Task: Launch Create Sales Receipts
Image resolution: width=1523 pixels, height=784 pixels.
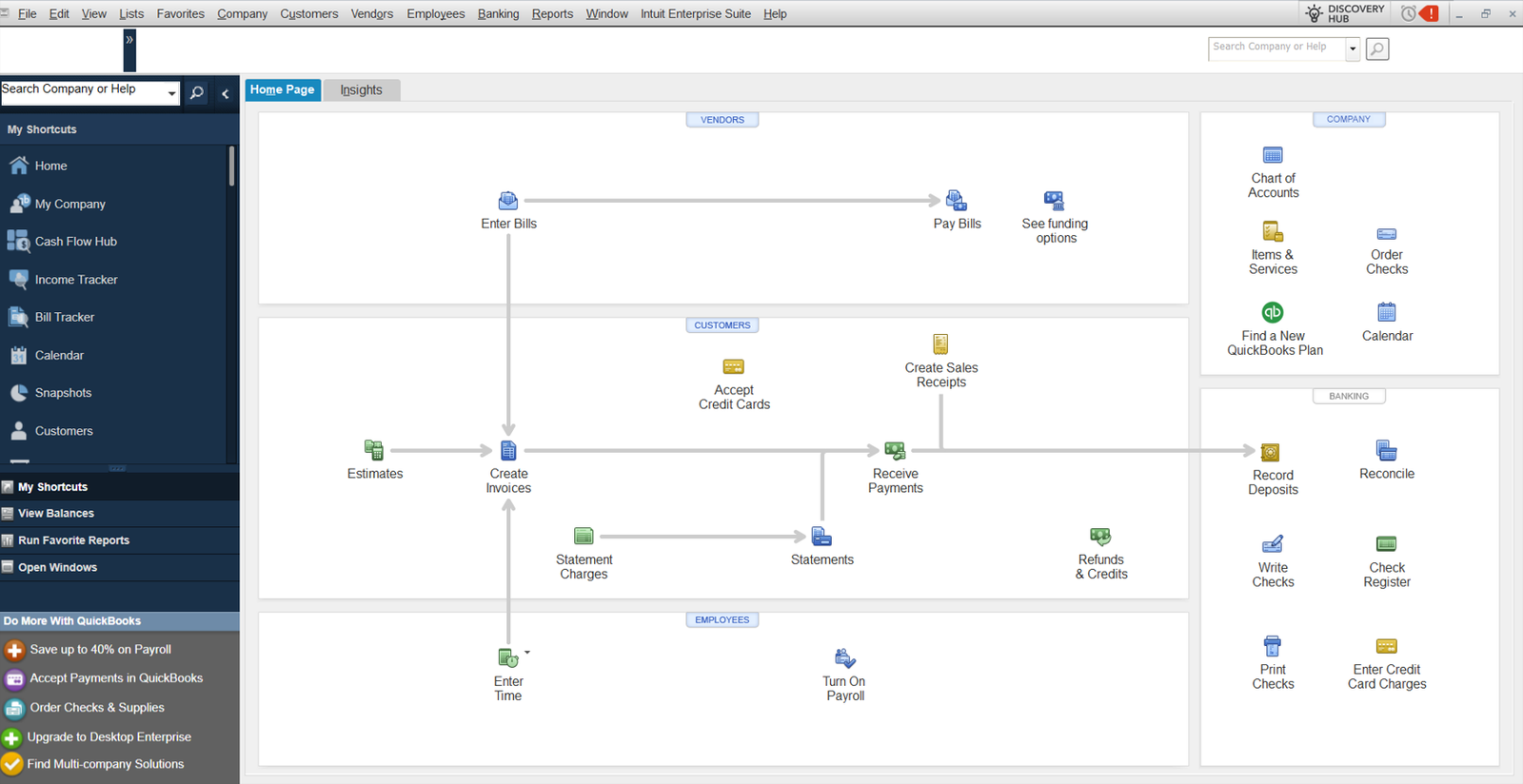Action: pyautogui.click(x=940, y=343)
